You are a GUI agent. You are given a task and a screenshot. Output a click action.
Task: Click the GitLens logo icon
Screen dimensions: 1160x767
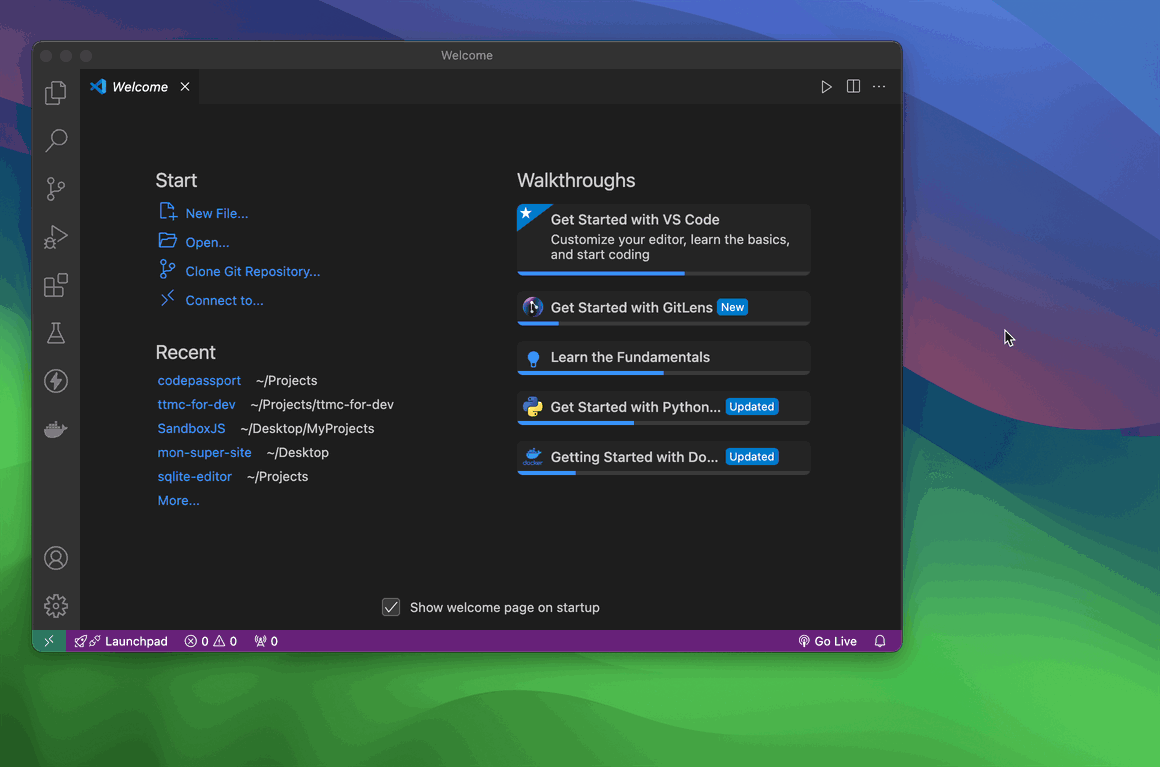click(533, 307)
